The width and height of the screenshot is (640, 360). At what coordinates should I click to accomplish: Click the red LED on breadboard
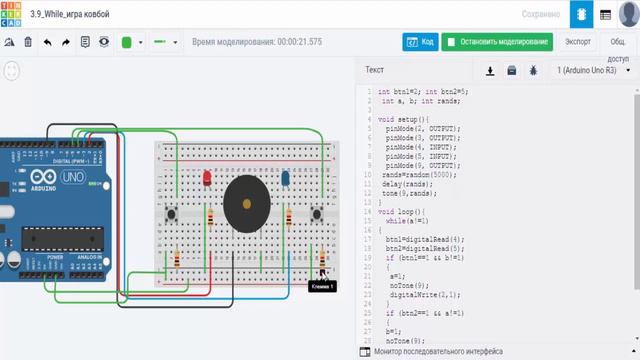click(x=207, y=178)
